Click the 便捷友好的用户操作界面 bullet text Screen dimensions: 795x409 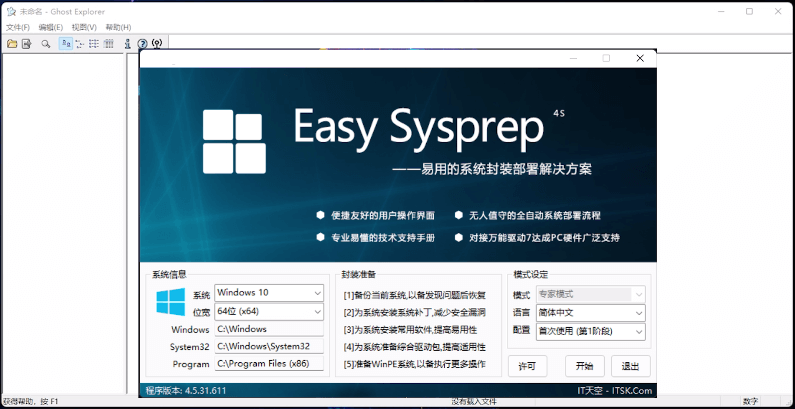(383, 215)
